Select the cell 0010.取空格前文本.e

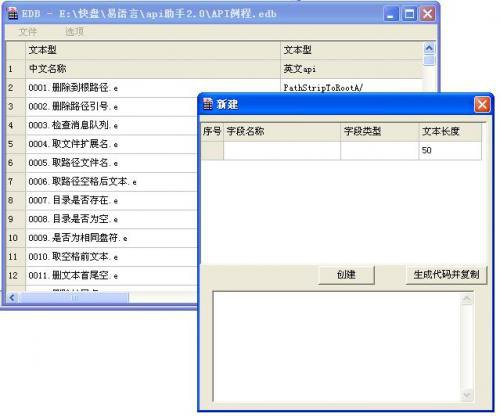point(111,257)
